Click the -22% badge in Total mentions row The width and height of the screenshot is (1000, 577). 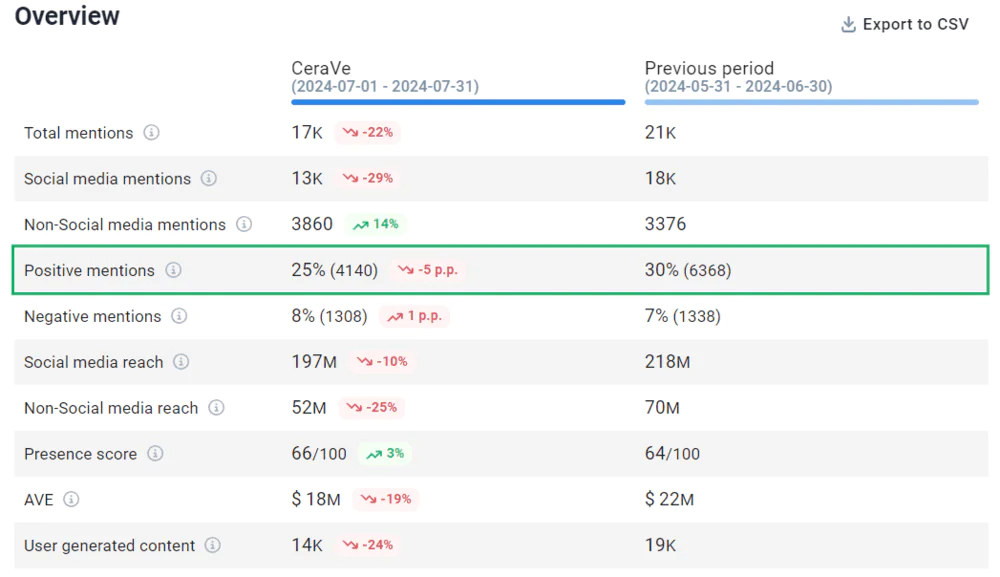point(367,133)
